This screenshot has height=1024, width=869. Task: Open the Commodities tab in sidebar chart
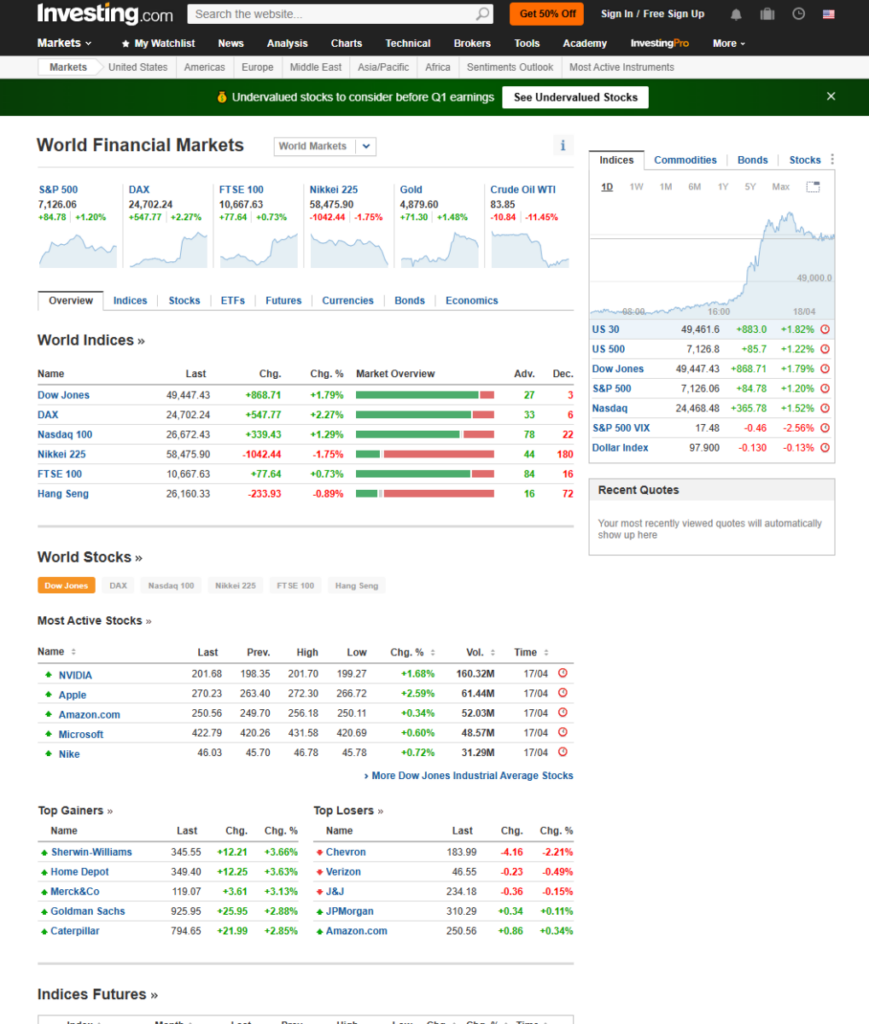coord(685,160)
